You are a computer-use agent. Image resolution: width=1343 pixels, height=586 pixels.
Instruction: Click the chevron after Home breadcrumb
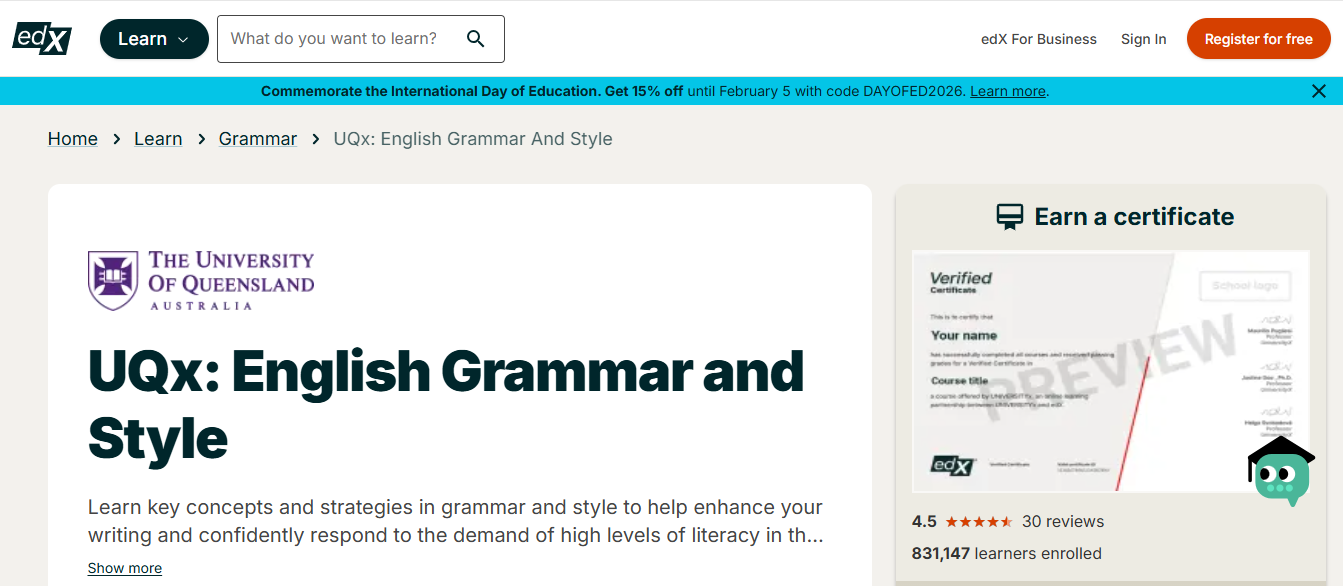tap(116, 140)
